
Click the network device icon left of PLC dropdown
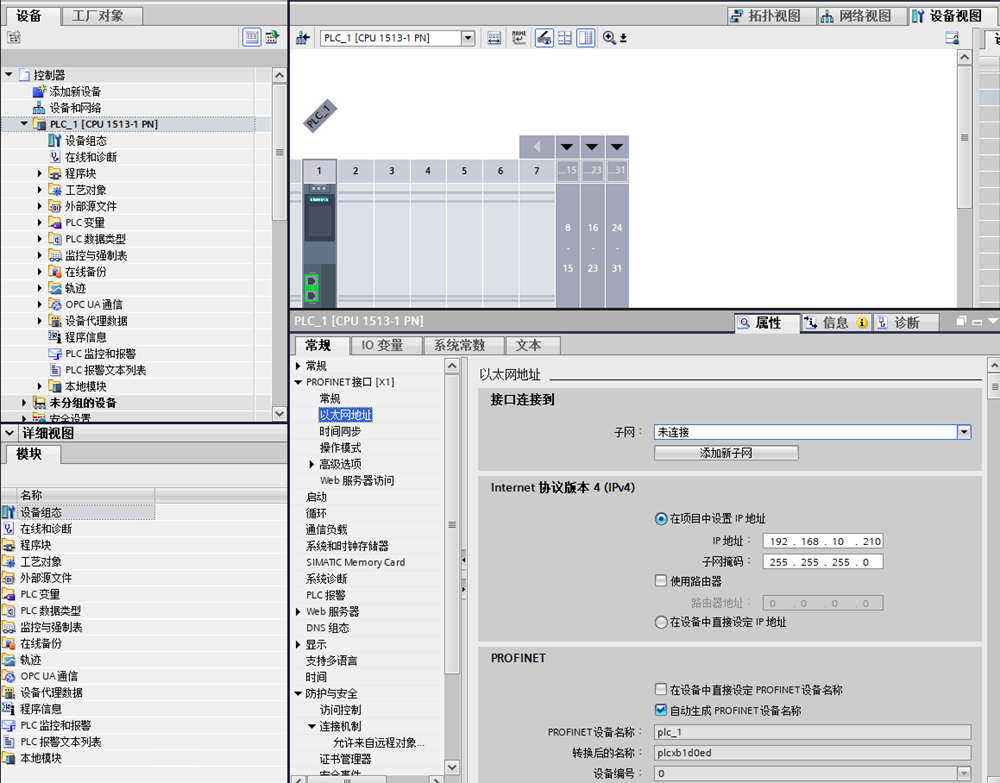click(x=304, y=38)
